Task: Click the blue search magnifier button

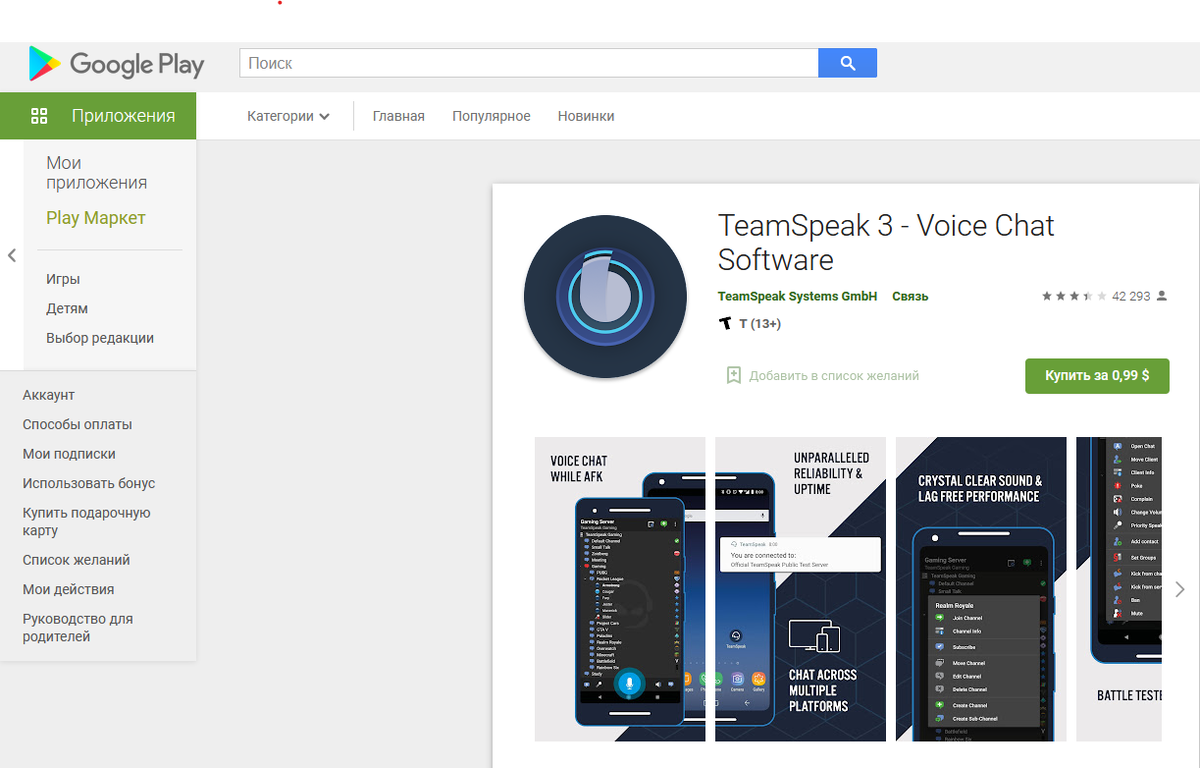Action: pyautogui.click(x=848, y=63)
